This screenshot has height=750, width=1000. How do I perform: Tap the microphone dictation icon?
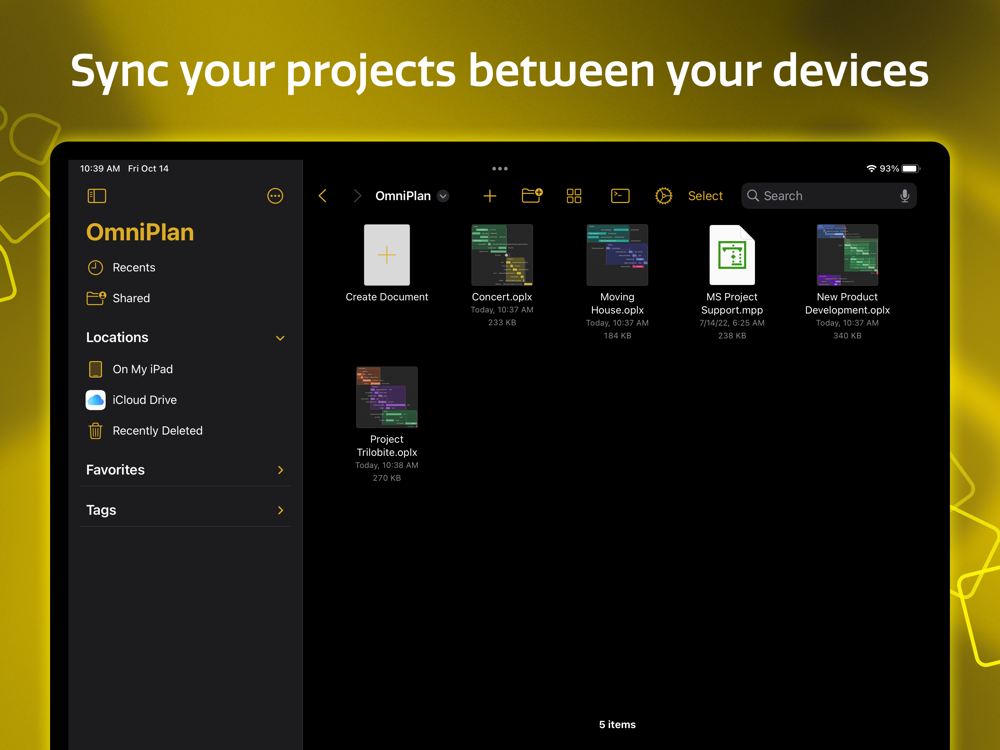point(904,196)
